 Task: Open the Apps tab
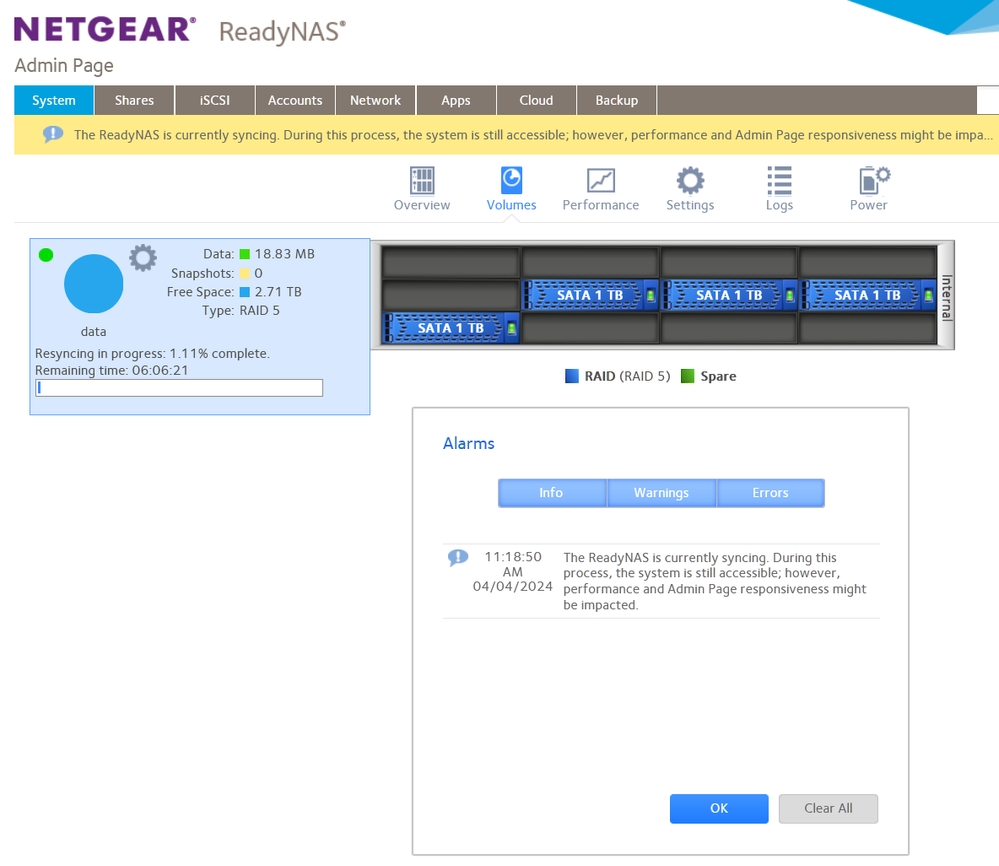click(x=456, y=100)
